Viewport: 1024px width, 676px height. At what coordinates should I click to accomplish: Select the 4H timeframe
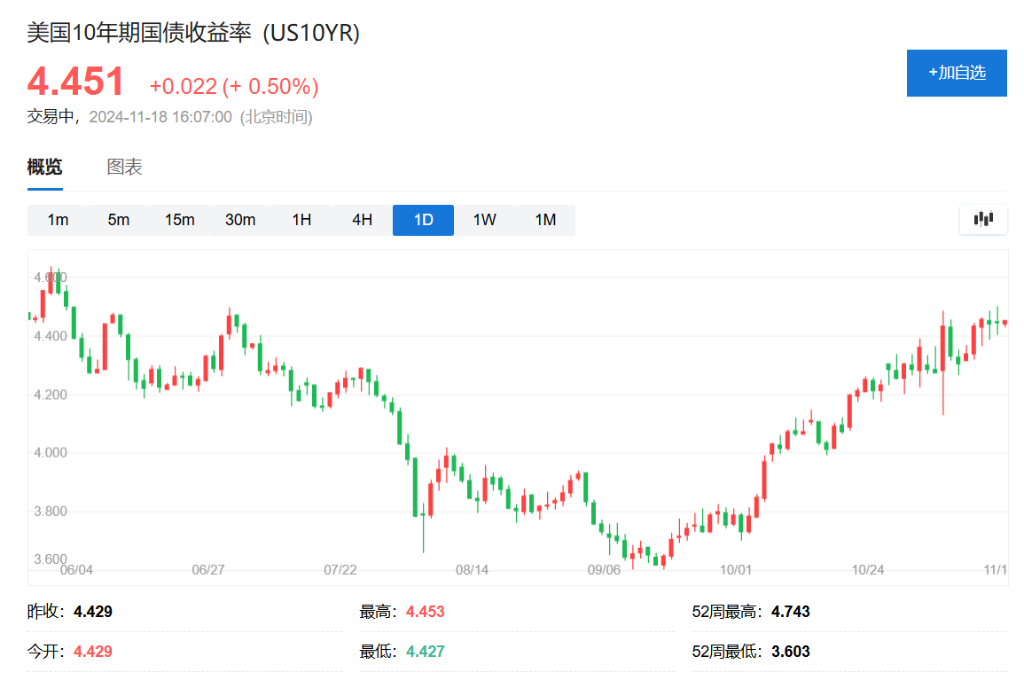(361, 219)
